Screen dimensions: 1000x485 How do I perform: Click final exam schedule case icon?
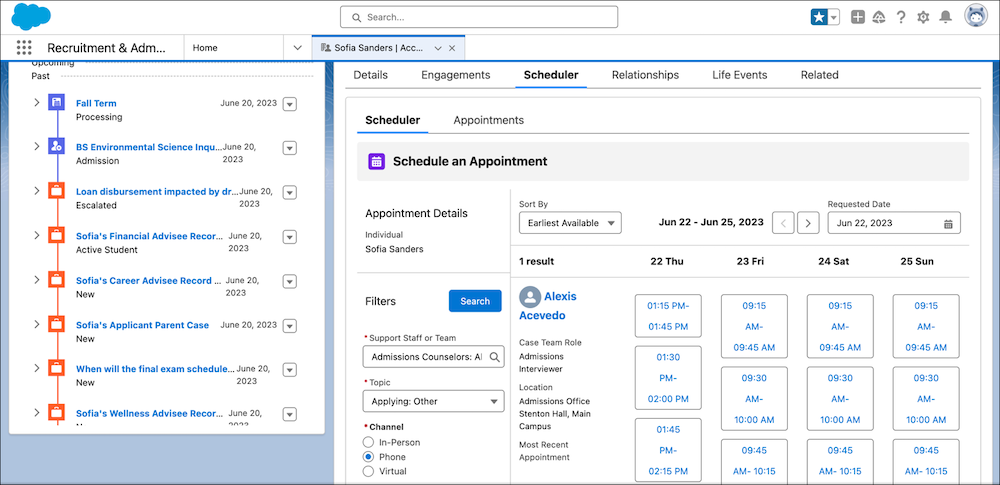[x=56, y=369]
